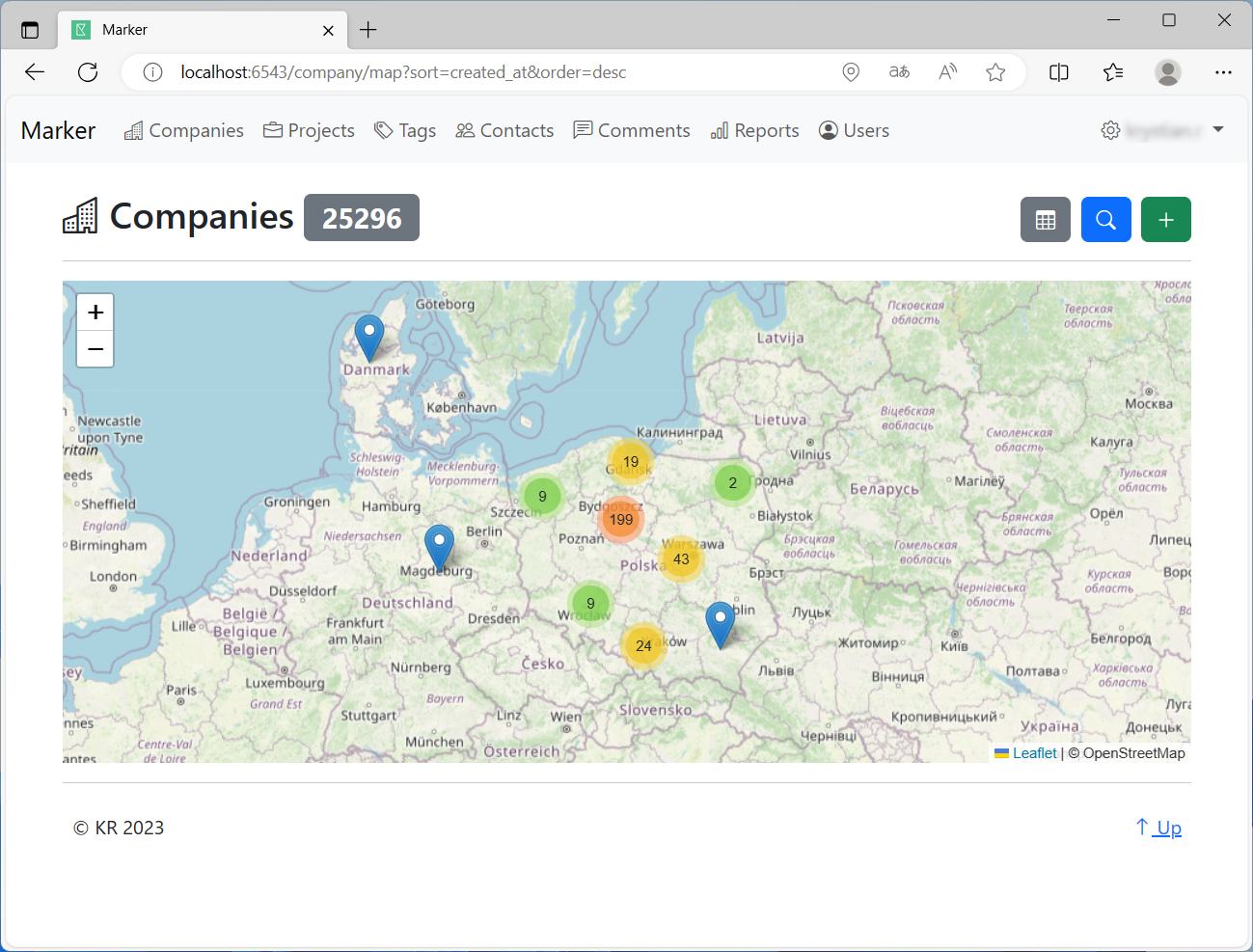This screenshot has height=952, width=1253.
Task: Click the settings gear icon in navbar
Action: click(x=1110, y=130)
